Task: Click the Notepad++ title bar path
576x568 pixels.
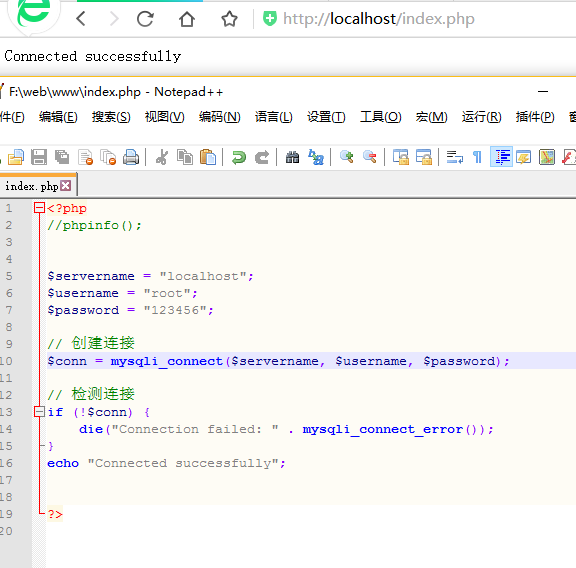Action: 75,91
